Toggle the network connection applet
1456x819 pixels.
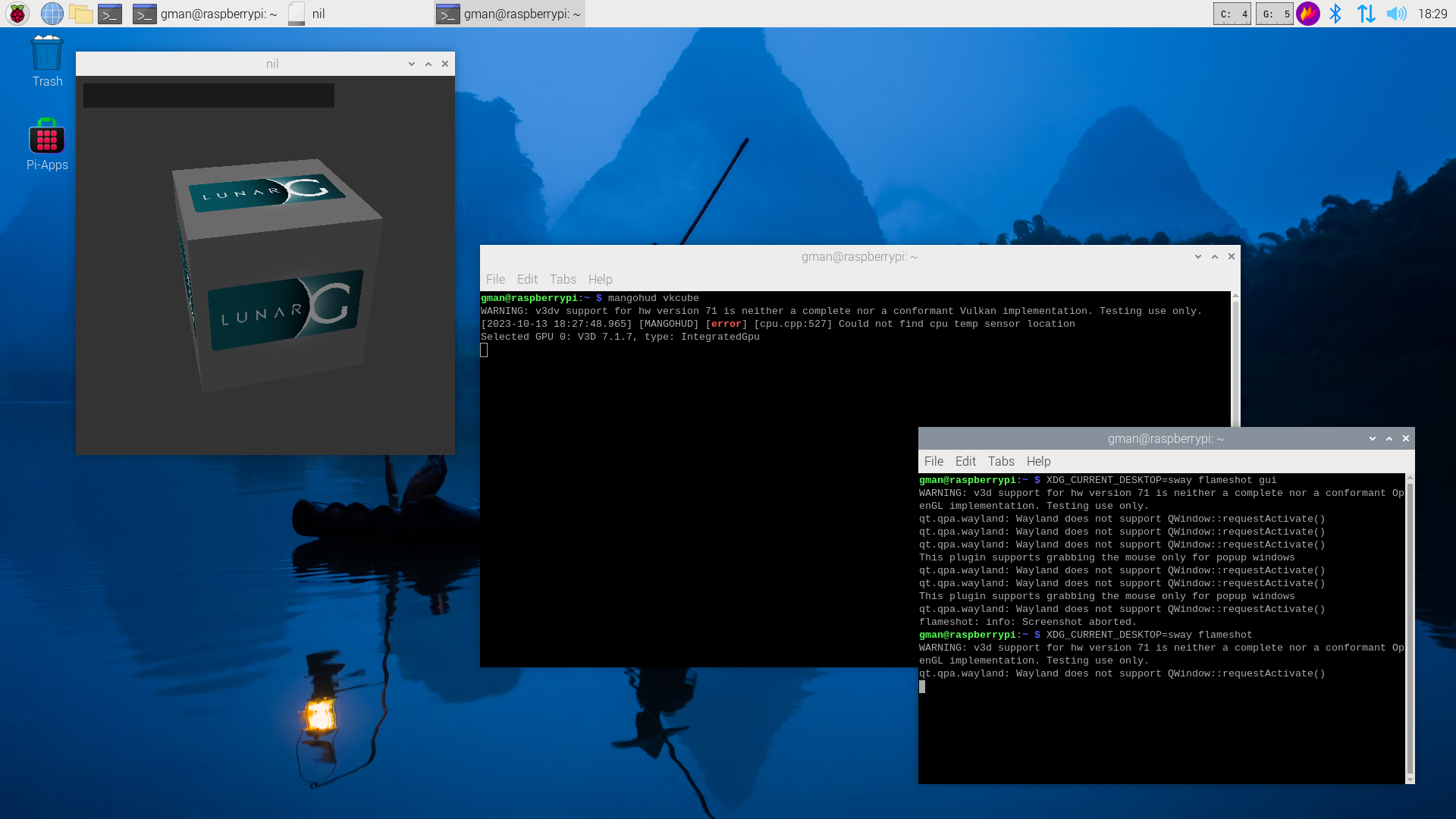coord(1365,13)
